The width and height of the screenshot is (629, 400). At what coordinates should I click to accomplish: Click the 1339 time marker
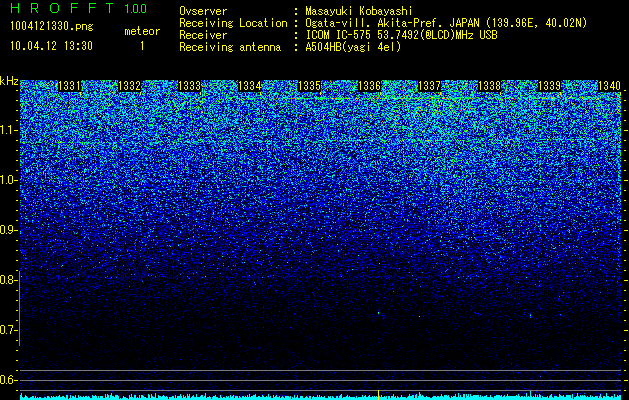click(x=549, y=86)
